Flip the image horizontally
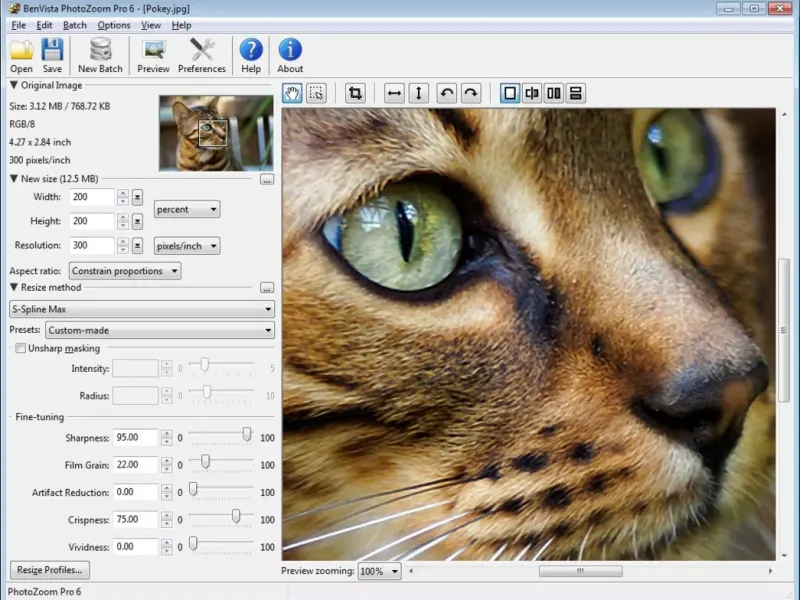Image resolution: width=800 pixels, height=600 pixels. pos(394,93)
